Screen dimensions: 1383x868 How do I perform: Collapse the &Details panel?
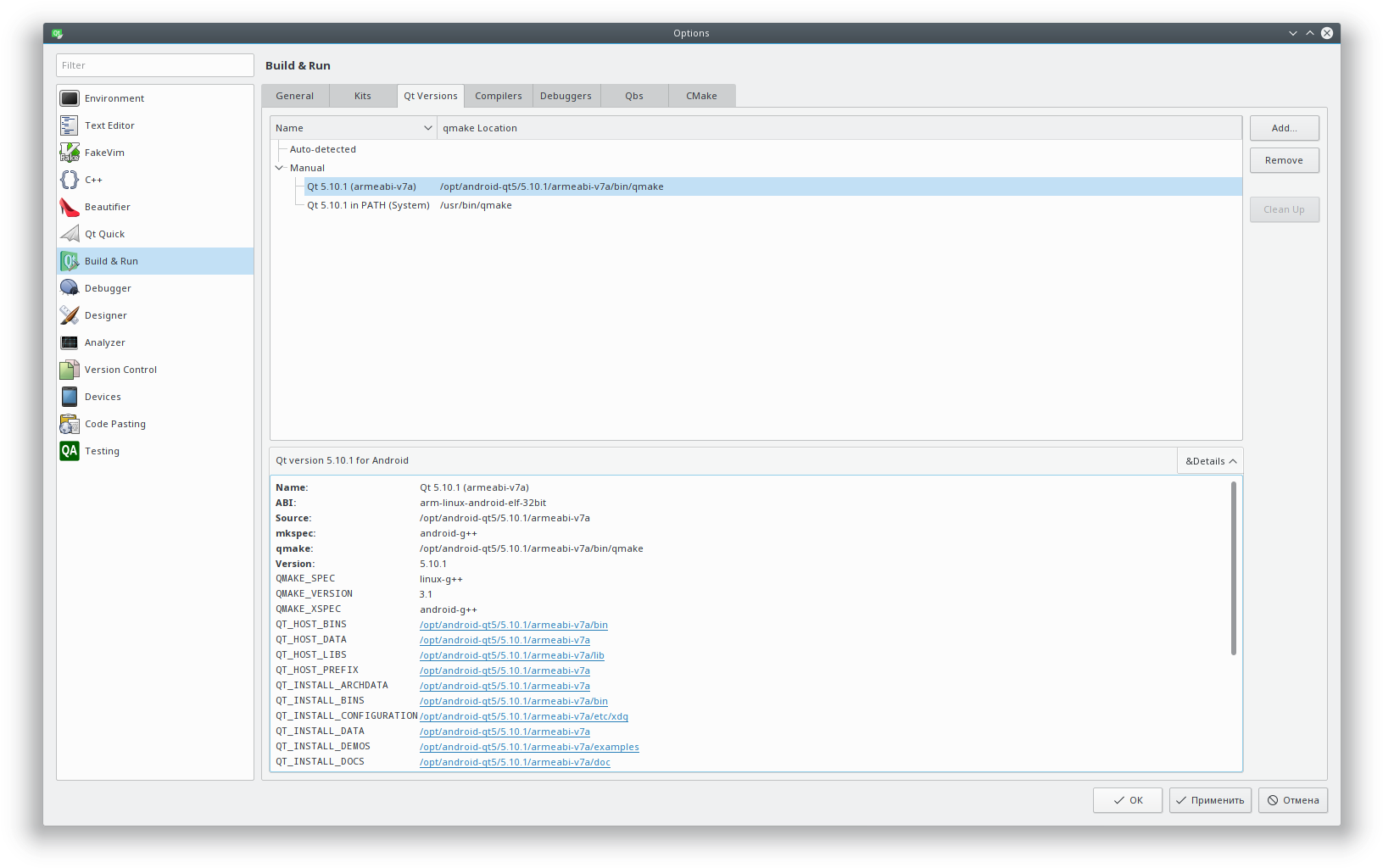(1210, 461)
